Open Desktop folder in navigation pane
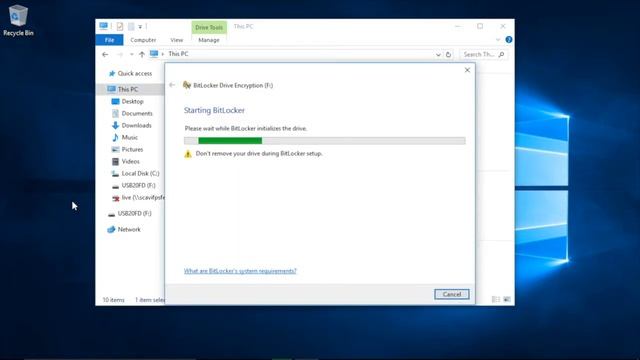This screenshot has height=360, width=640. pyautogui.click(x=132, y=101)
